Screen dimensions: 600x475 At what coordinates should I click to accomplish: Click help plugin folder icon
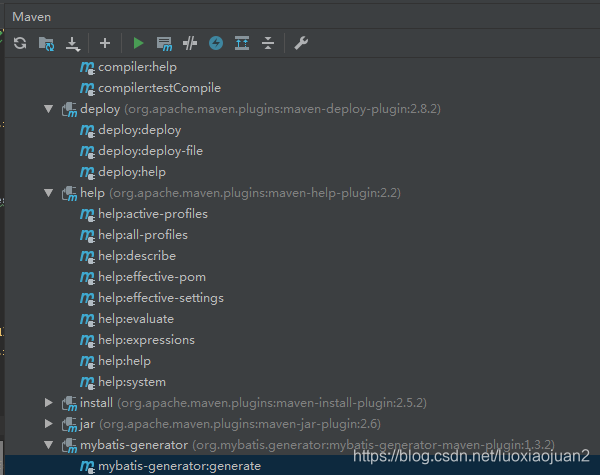click(x=69, y=193)
